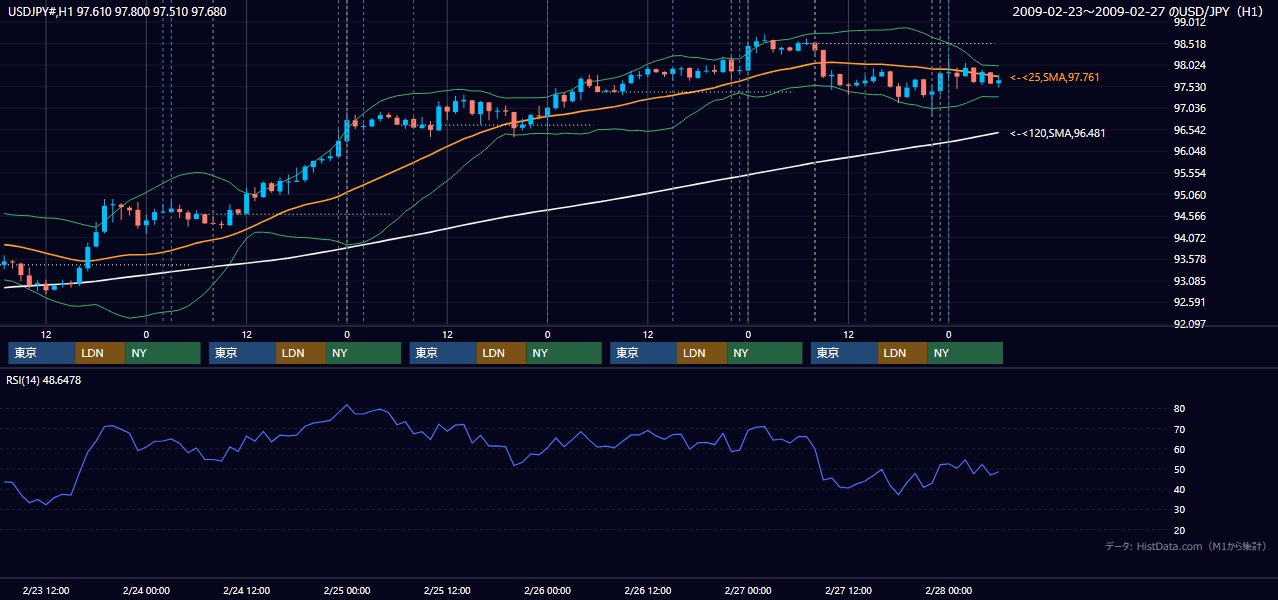Viewport: 1278px width, 600px height.
Task: Click the 2/24 00:00 time axis label
Action: click(146, 590)
